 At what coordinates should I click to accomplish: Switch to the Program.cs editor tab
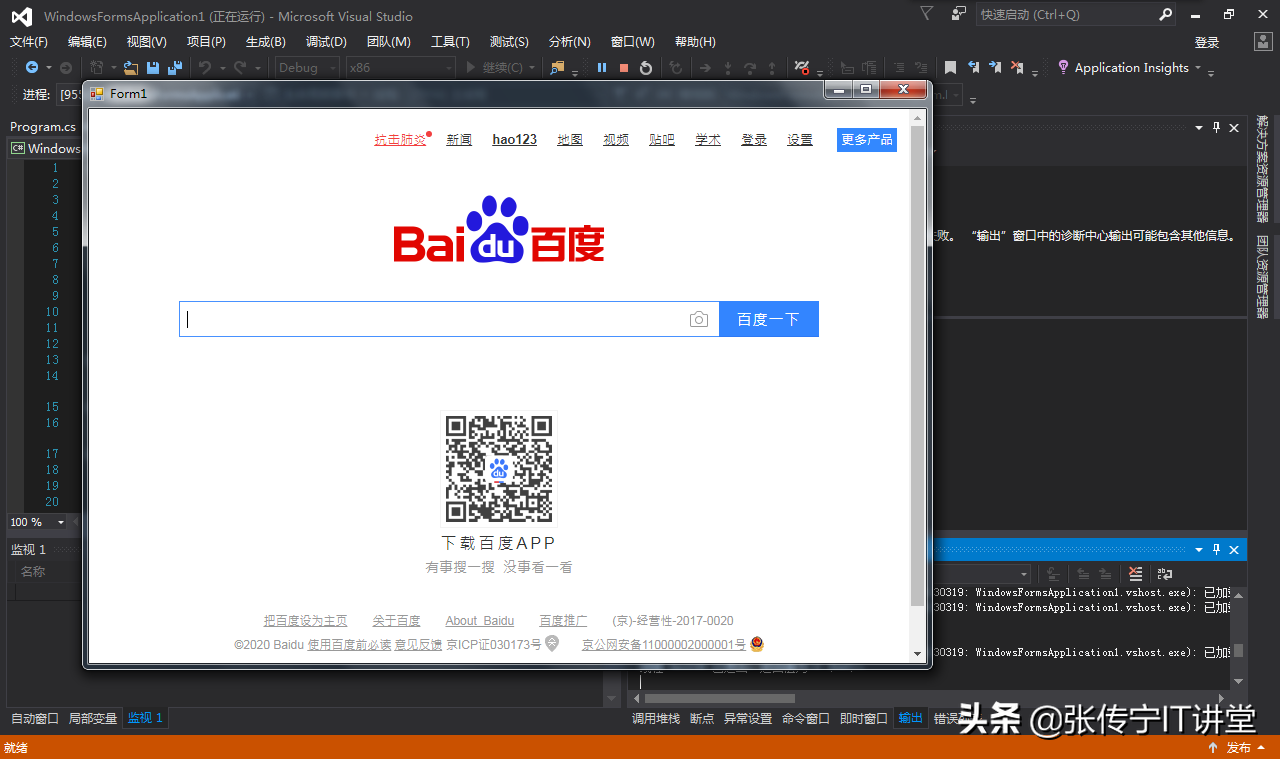coord(43,127)
